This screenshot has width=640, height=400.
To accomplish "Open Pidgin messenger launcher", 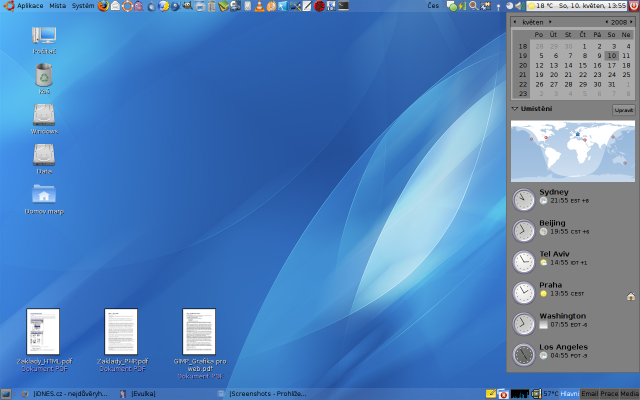I will click(139, 6).
